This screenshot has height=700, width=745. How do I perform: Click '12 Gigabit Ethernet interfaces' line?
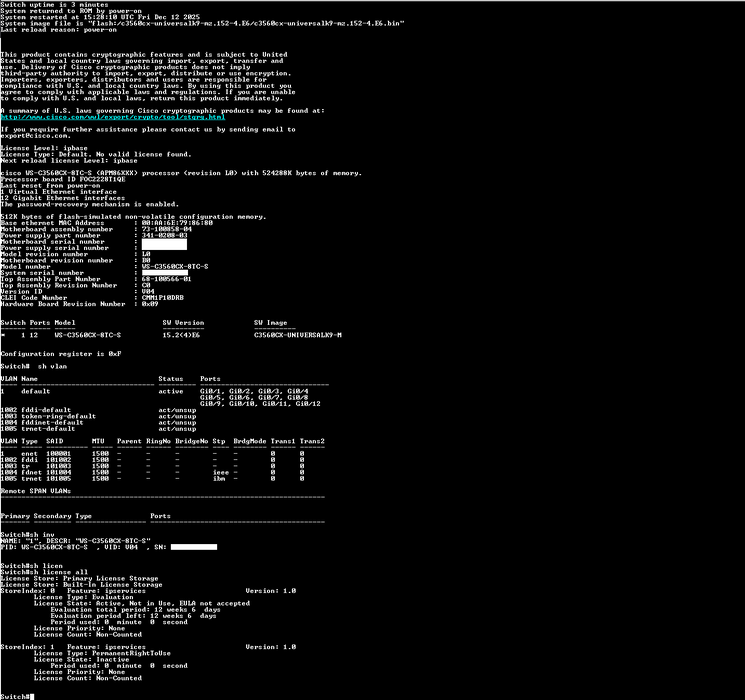pyautogui.click(x=63, y=198)
